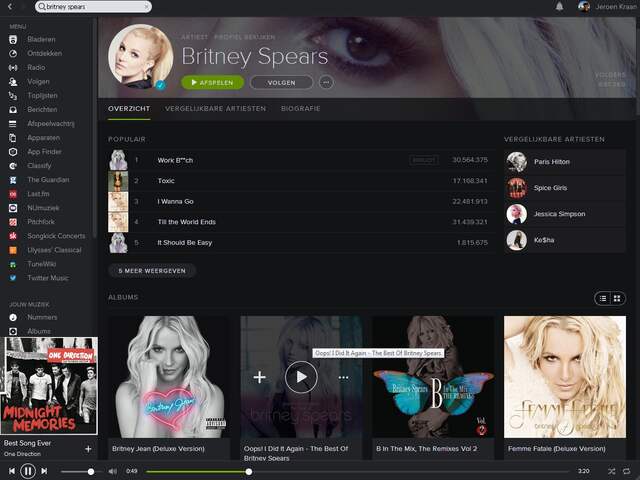Open Twitter Music app
Image resolution: width=640 pixels, height=480 pixels.
(x=48, y=278)
